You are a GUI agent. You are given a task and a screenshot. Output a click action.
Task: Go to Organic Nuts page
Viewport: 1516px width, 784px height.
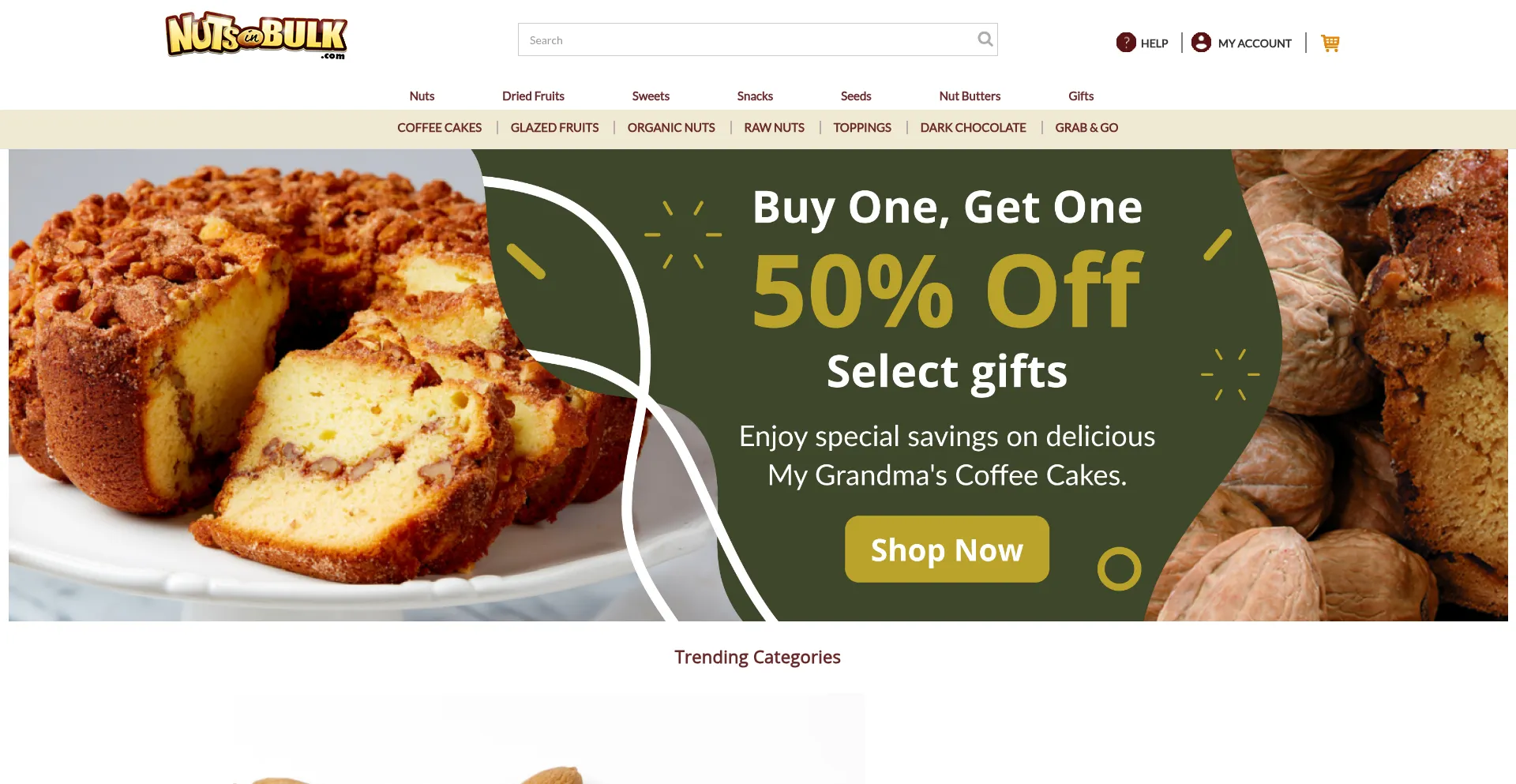click(671, 128)
